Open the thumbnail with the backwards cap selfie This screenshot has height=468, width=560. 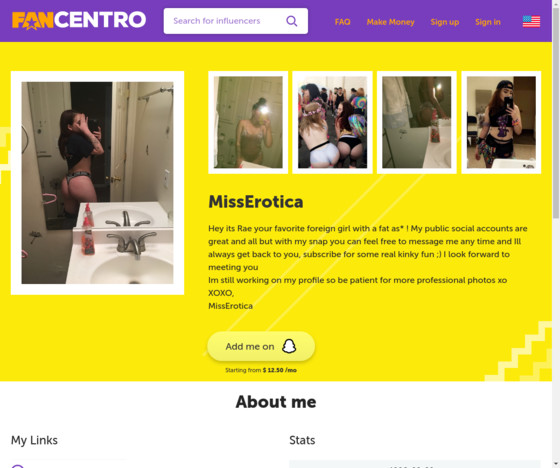click(x=501, y=122)
